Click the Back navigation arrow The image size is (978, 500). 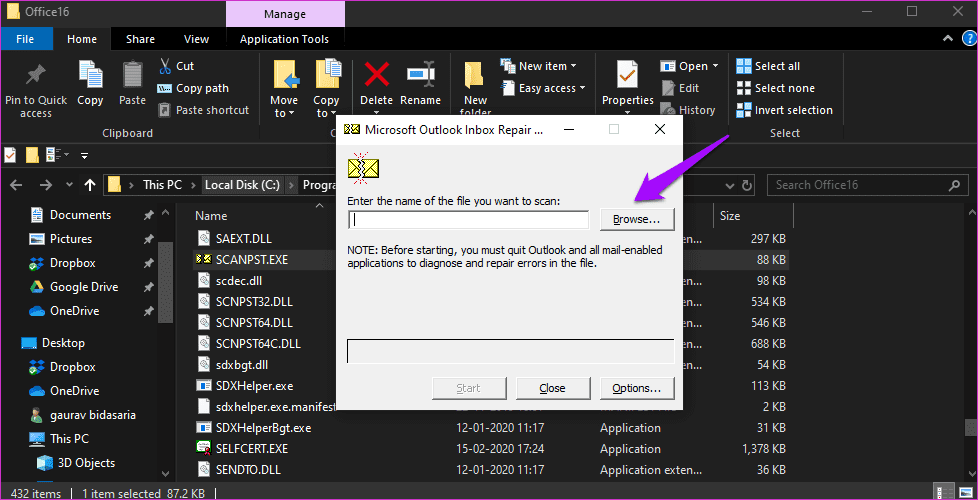pyautogui.click(x=17, y=185)
